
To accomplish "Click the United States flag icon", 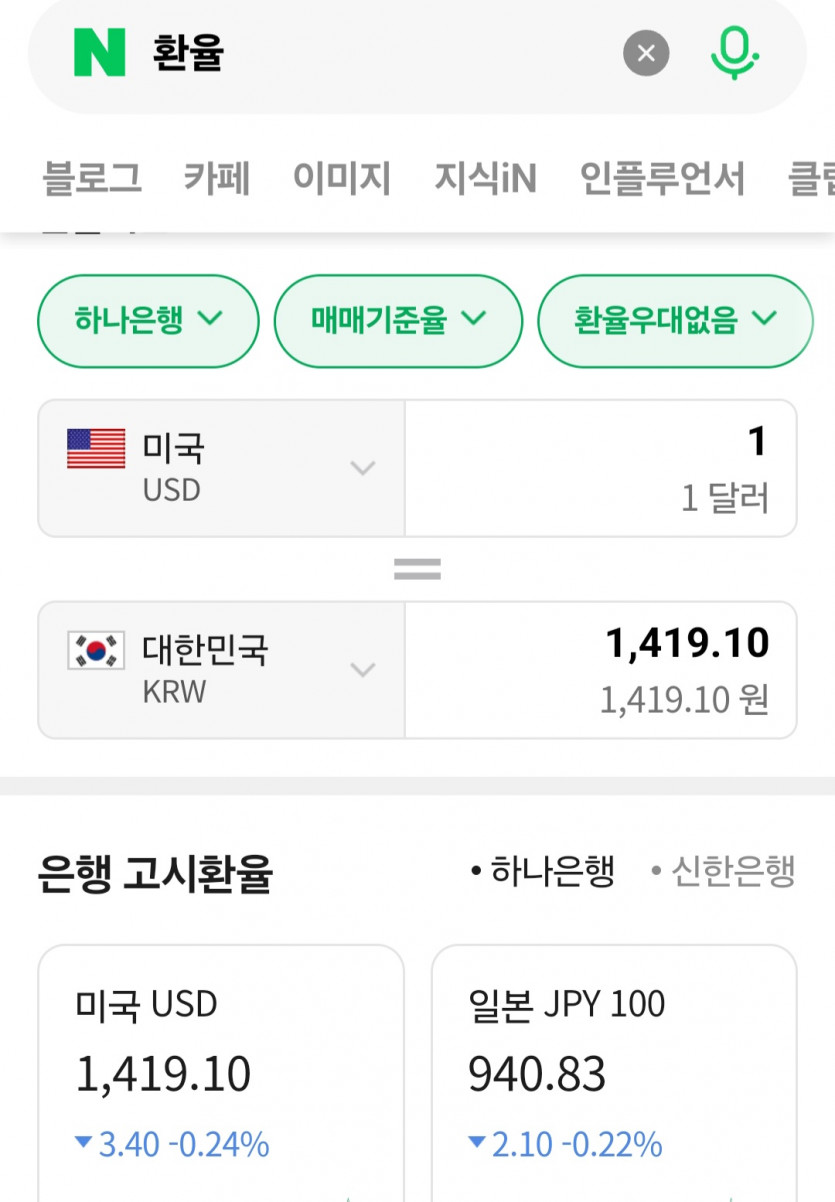I will pyautogui.click(x=96, y=449).
